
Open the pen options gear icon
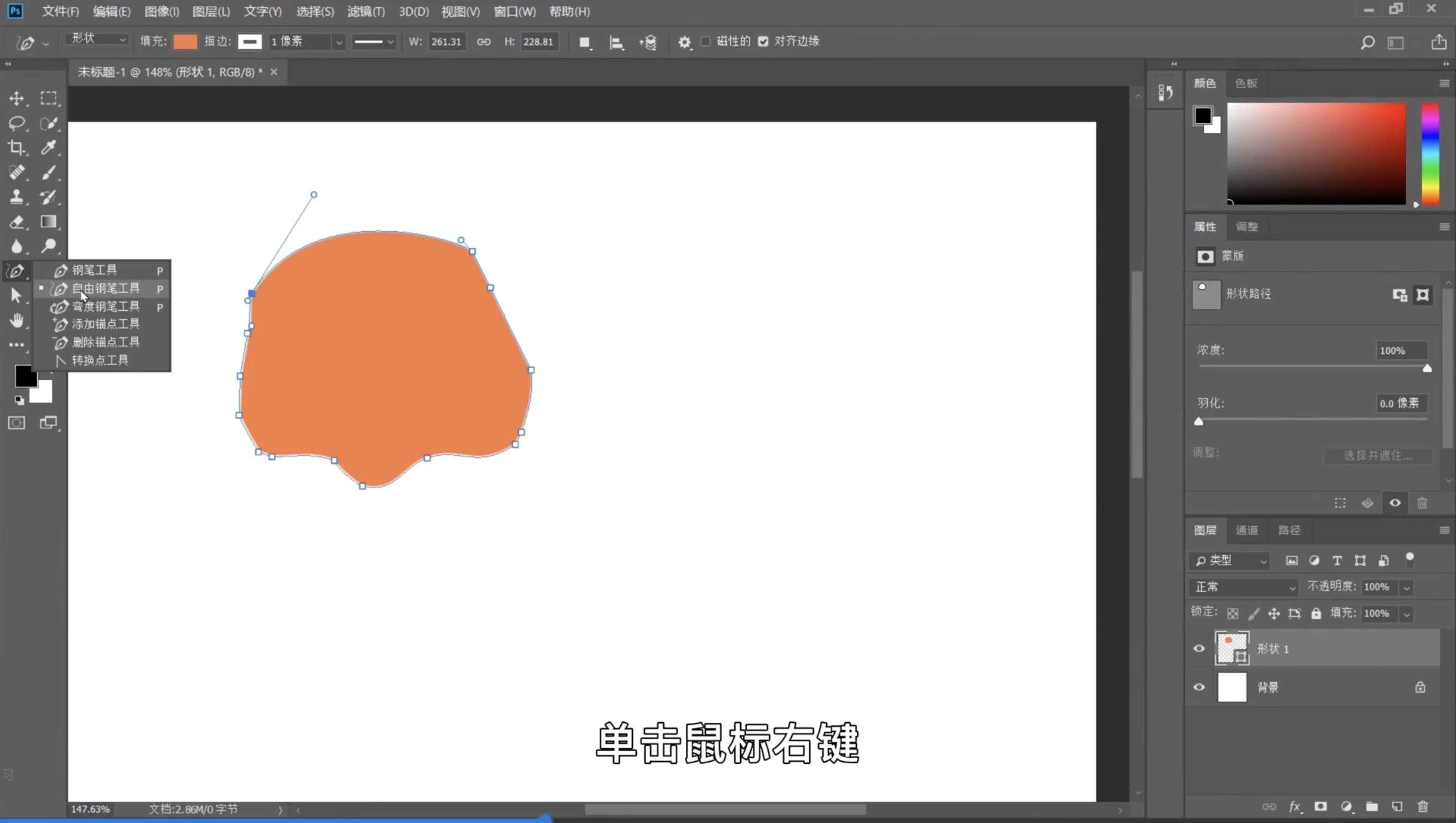tap(684, 42)
